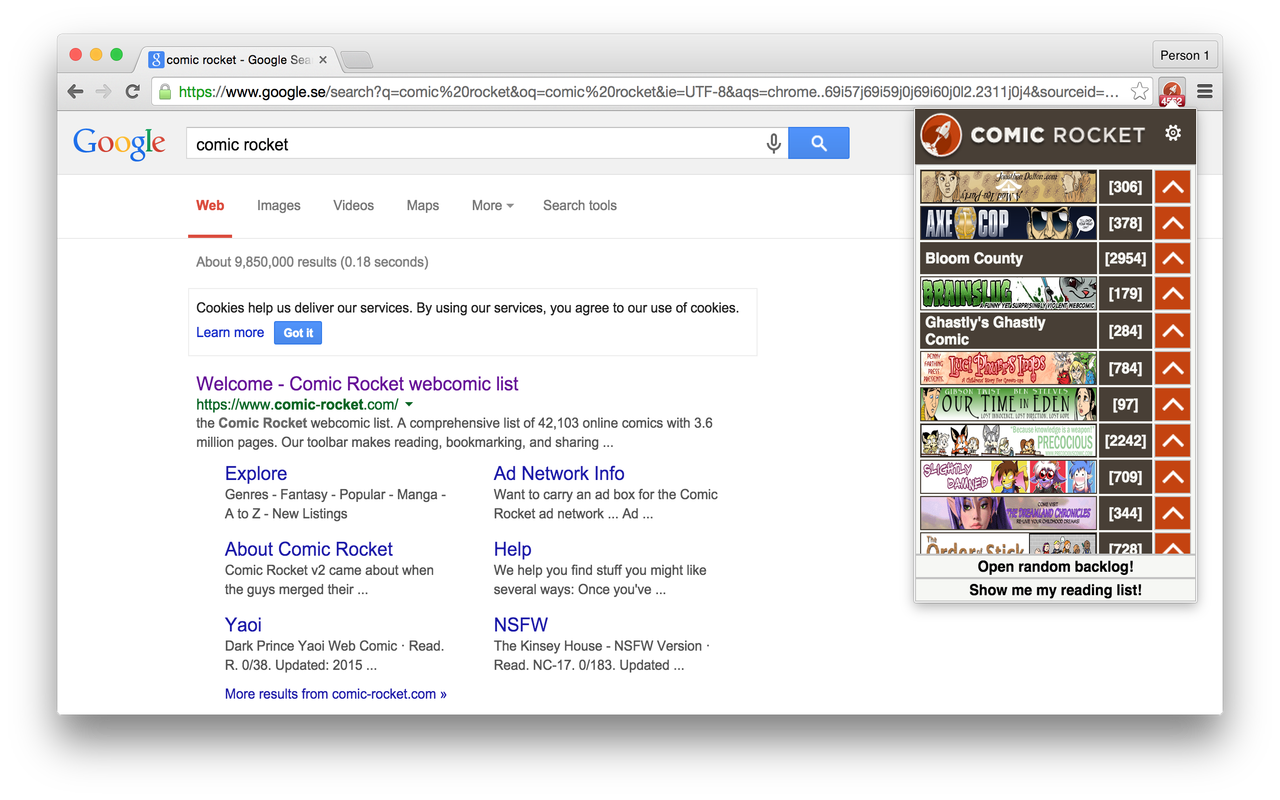The height and width of the screenshot is (800, 1280).
Task: Close the comic rocket browser tab
Action: (324, 60)
